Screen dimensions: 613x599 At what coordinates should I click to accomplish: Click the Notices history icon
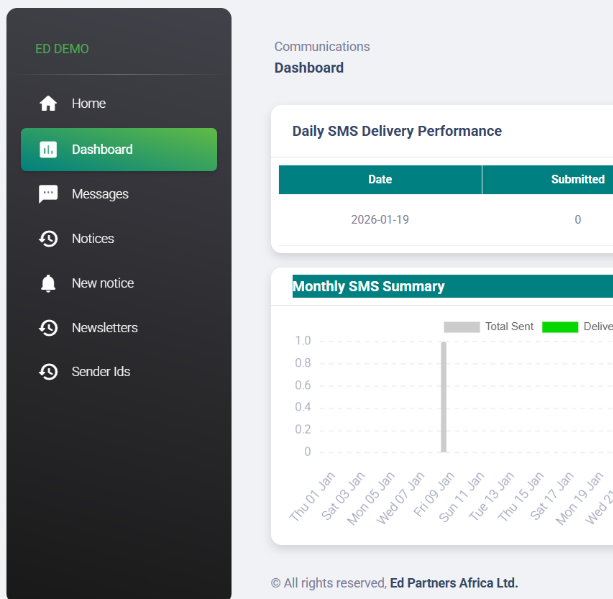coord(48,239)
